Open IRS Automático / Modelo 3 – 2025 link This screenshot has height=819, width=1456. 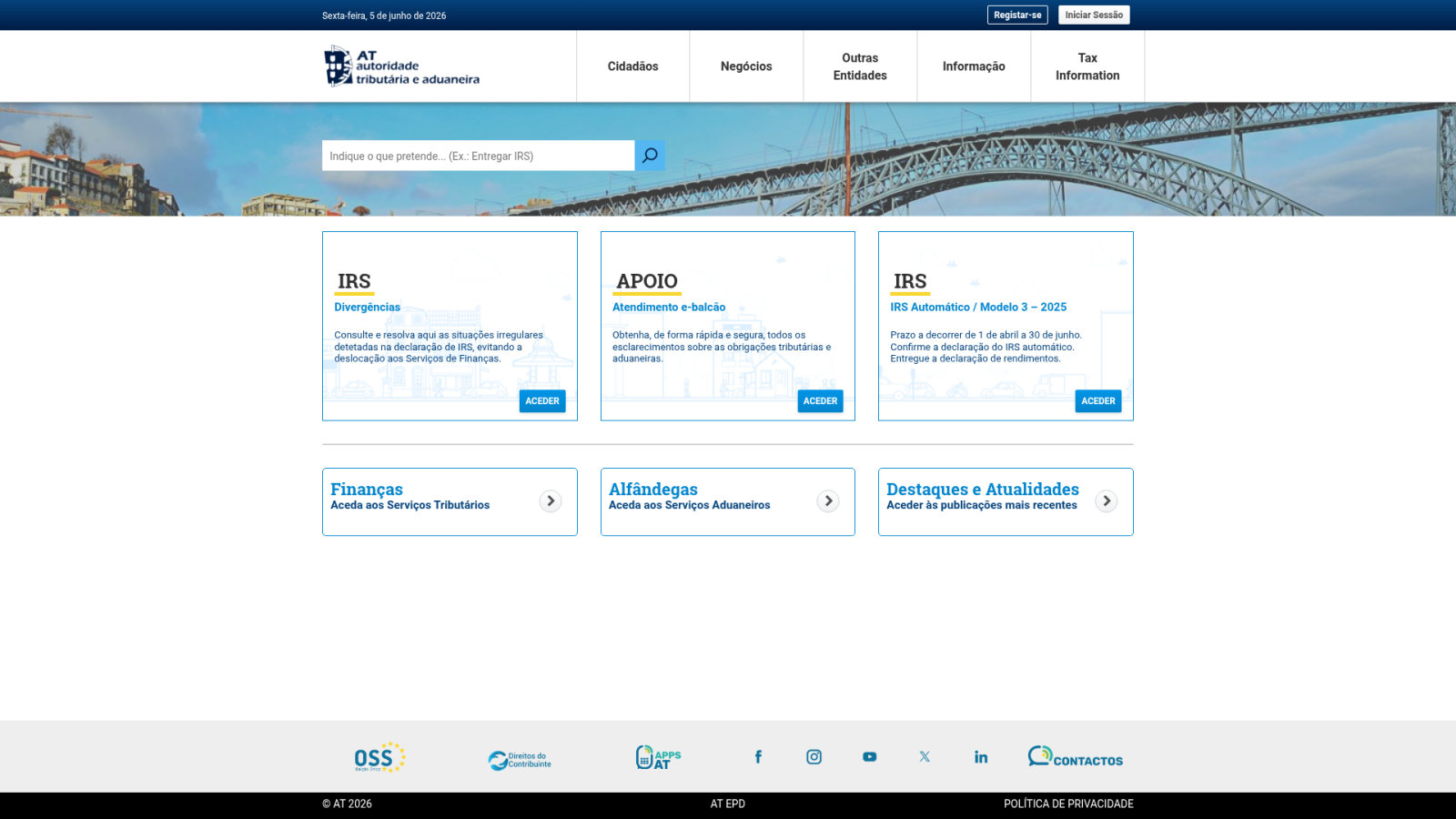point(978,308)
